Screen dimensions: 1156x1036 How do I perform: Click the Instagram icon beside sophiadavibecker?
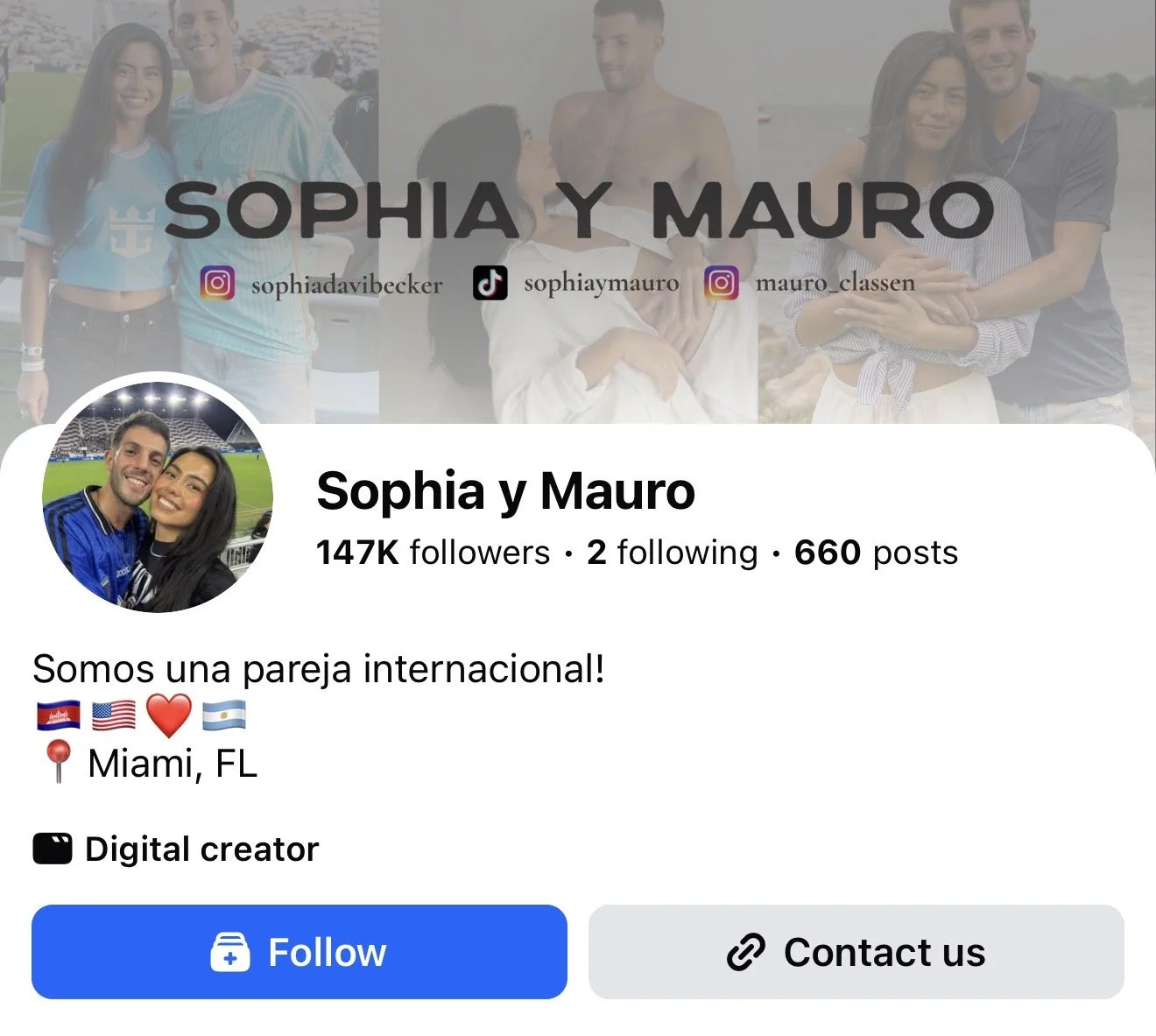(x=217, y=284)
